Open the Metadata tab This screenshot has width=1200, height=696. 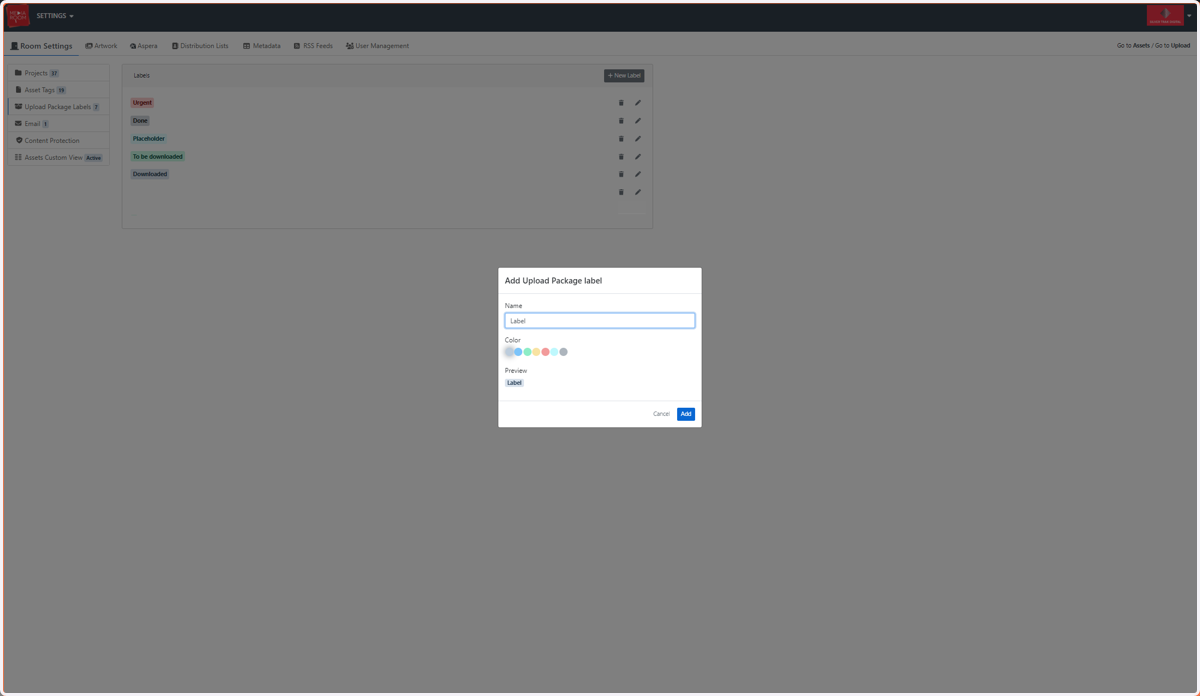[x=262, y=46]
